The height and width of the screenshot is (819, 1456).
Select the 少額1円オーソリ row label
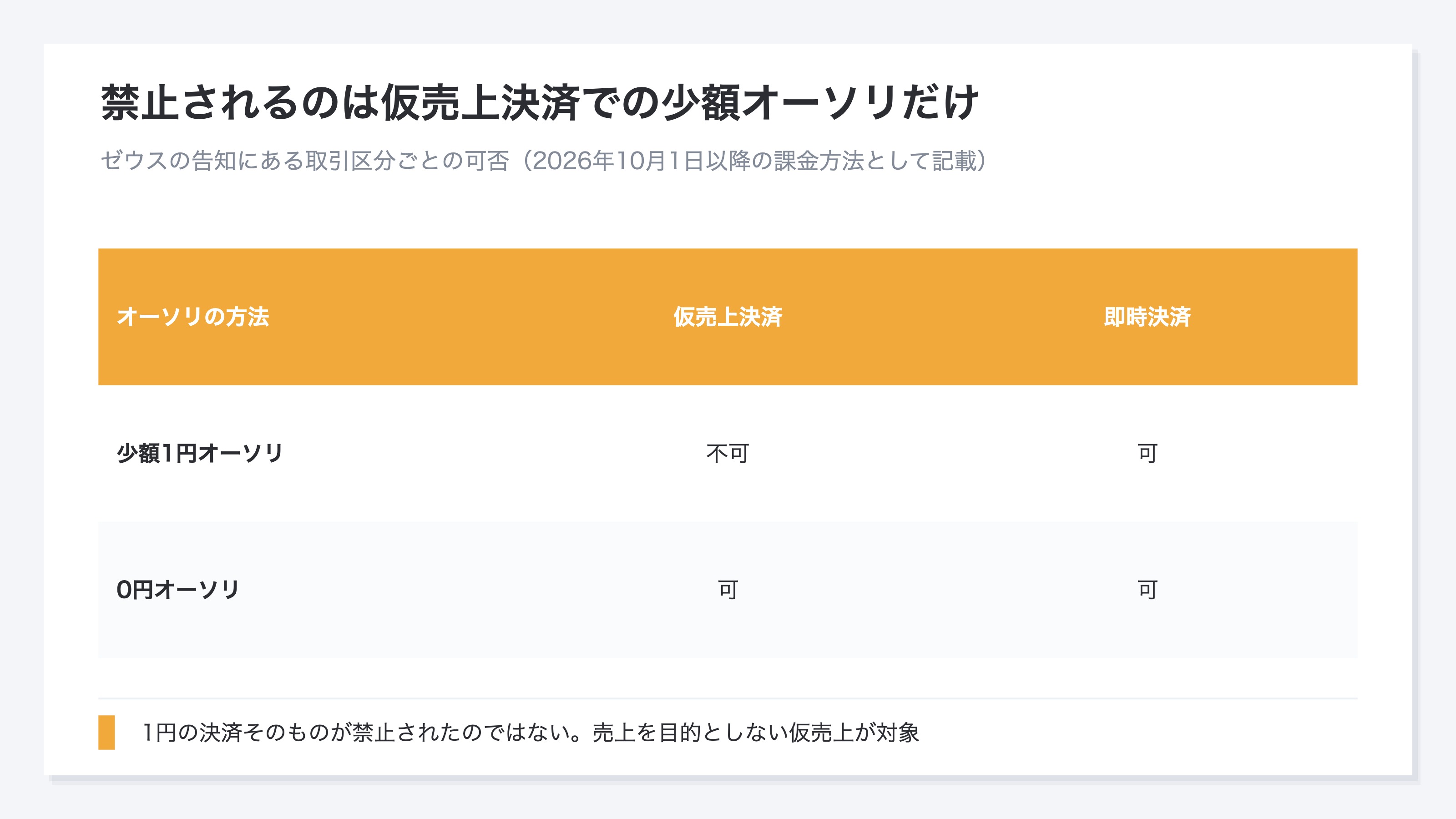coord(200,453)
